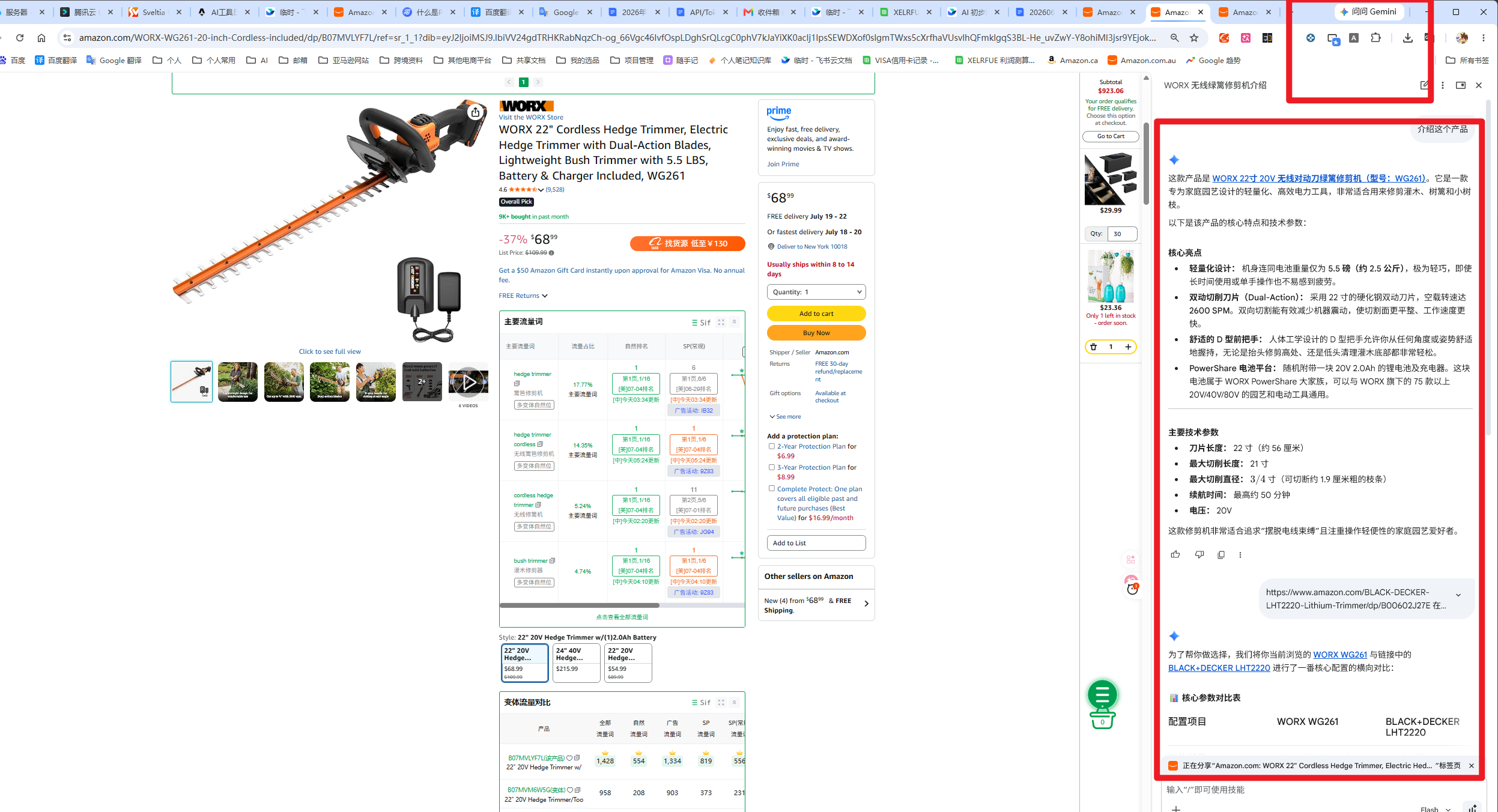Like the Gemini response with thumbs up
This screenshot has width=1498, height=812.
[x=1175, y=554]
